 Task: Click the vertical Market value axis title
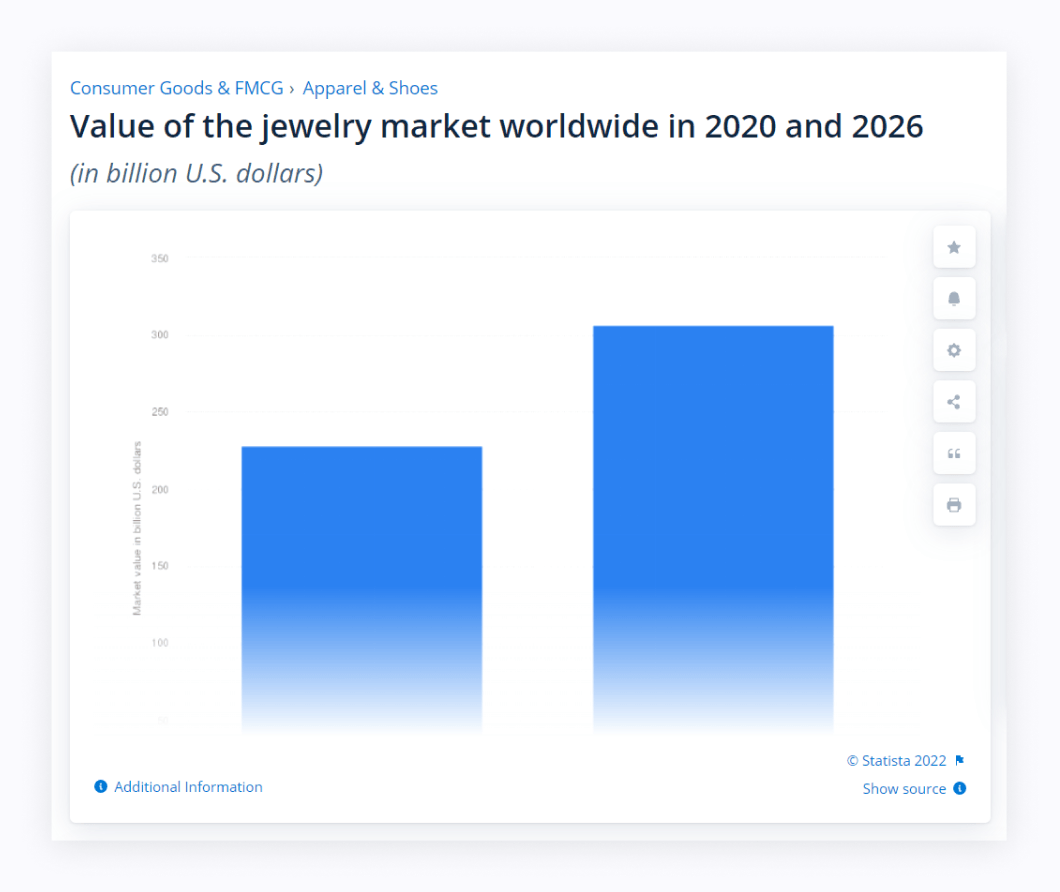pos(137,528)
